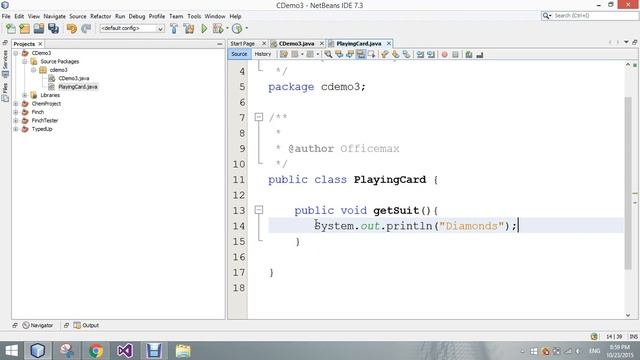Open Debug Project dropdown arrow
The height and width of the screenshot is (360, 640).
[x=227, y=29]
